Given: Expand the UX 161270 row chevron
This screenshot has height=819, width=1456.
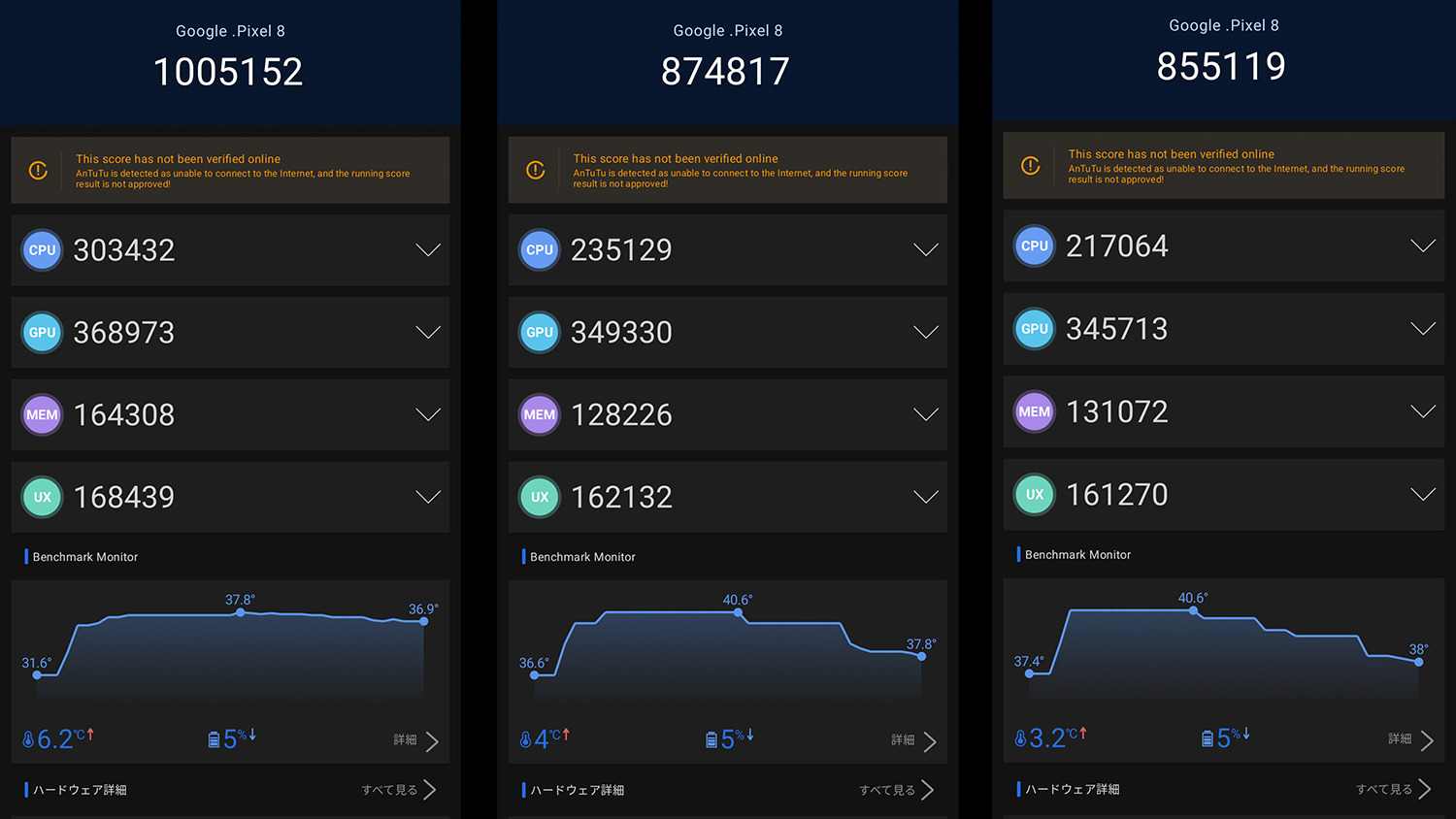Looking at the screenshot, I should click(1422, 495).
